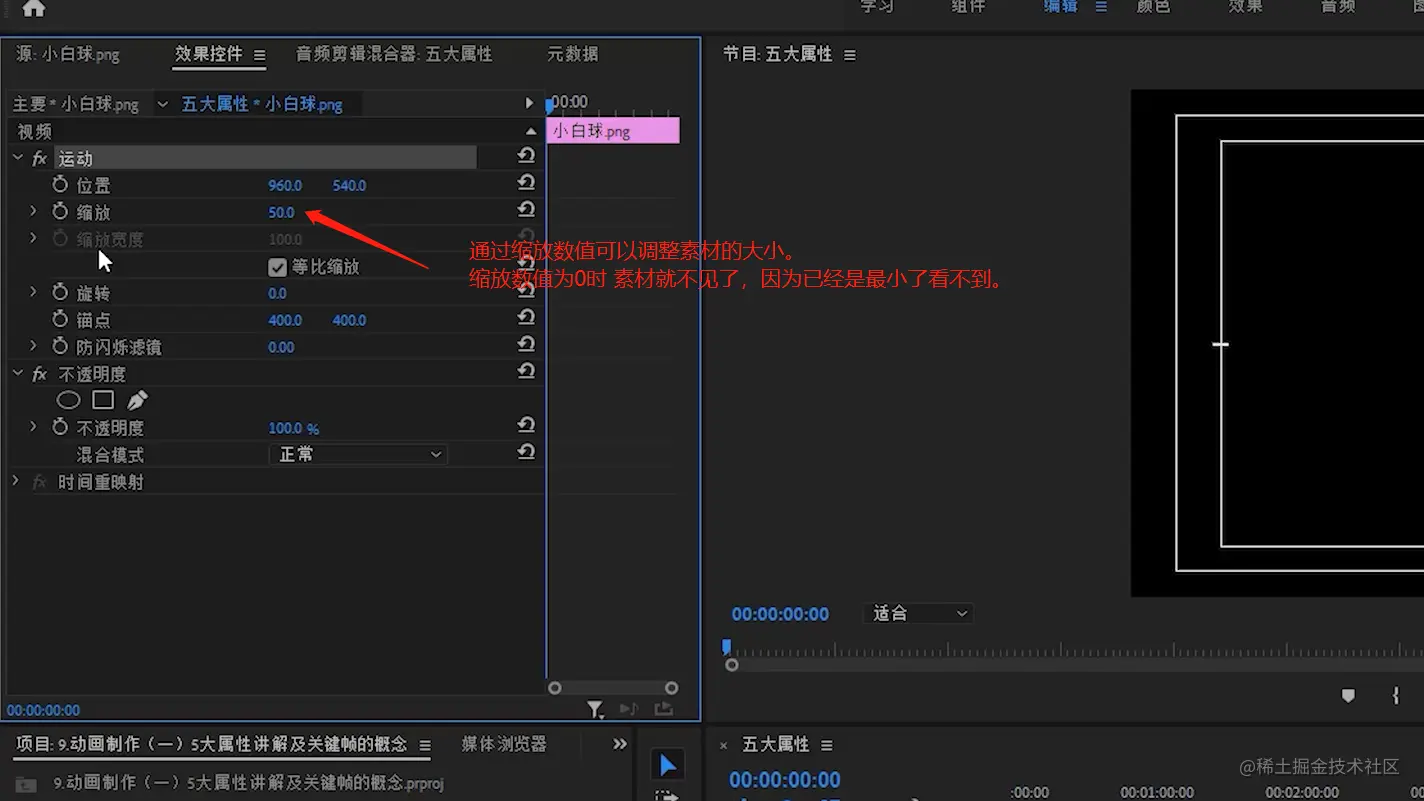
Task: Collapse the 不透明度 effect group
Action: [x=17, y=373]
